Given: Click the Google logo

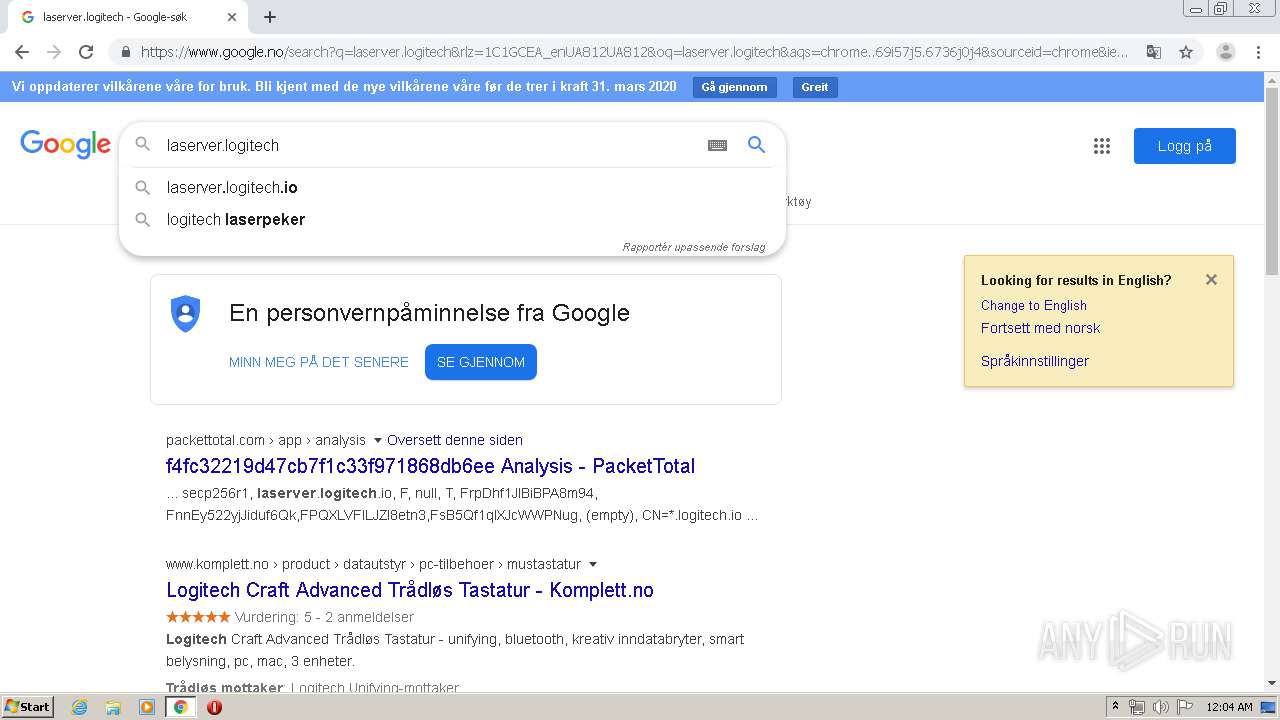Looking at the screenshot, I should coord(65,145).
